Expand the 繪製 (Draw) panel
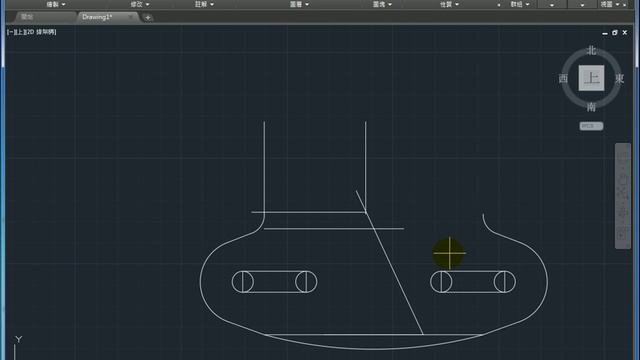This screenshot has width=640, height=360. point(56,4)
